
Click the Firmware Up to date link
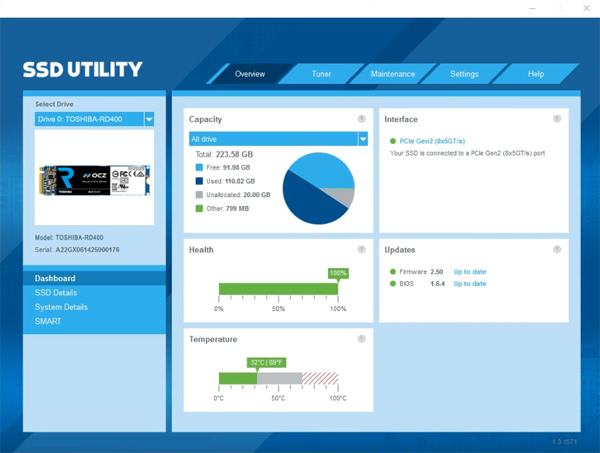[x=470, y=272]
